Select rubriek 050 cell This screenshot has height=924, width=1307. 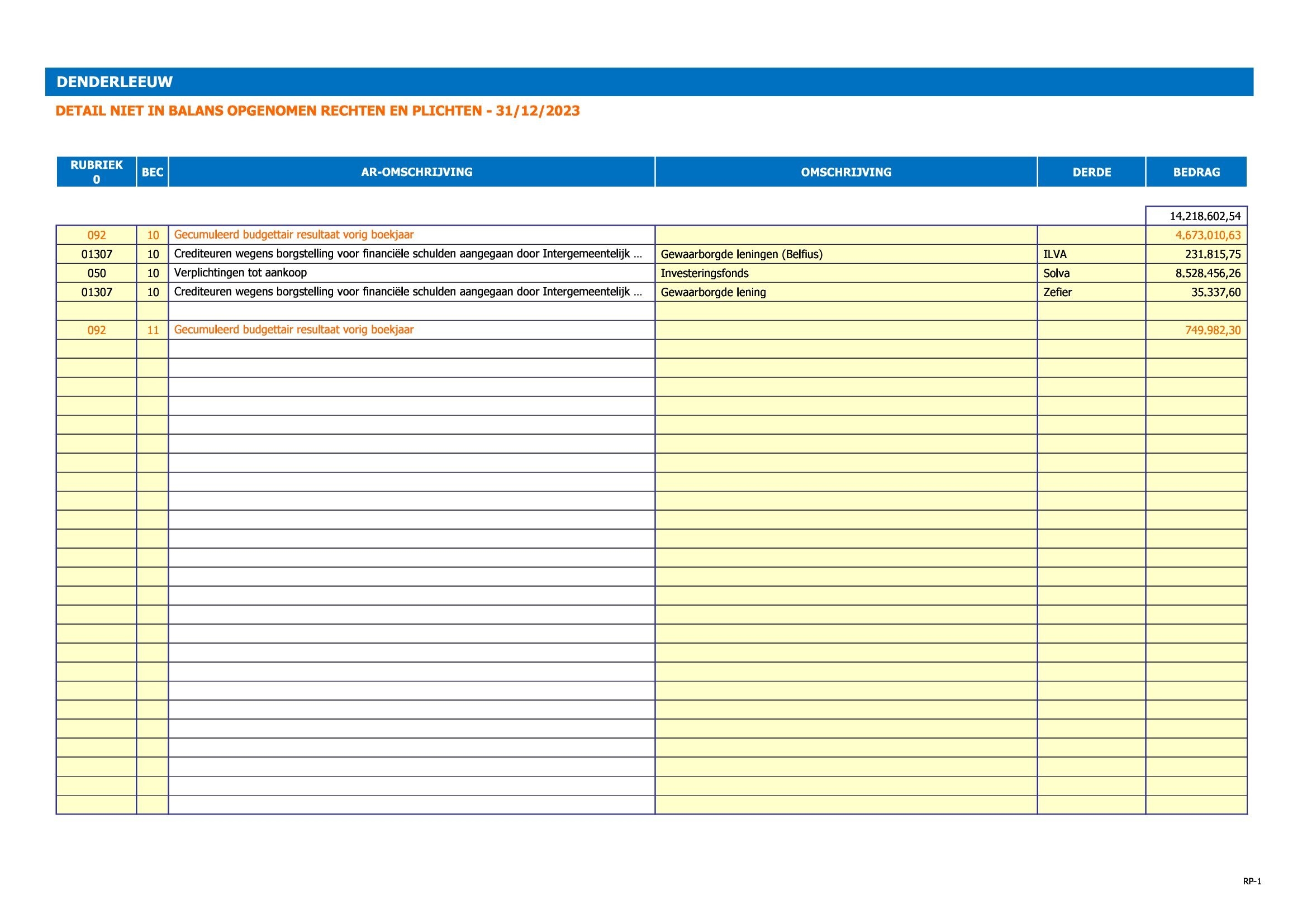96,273
